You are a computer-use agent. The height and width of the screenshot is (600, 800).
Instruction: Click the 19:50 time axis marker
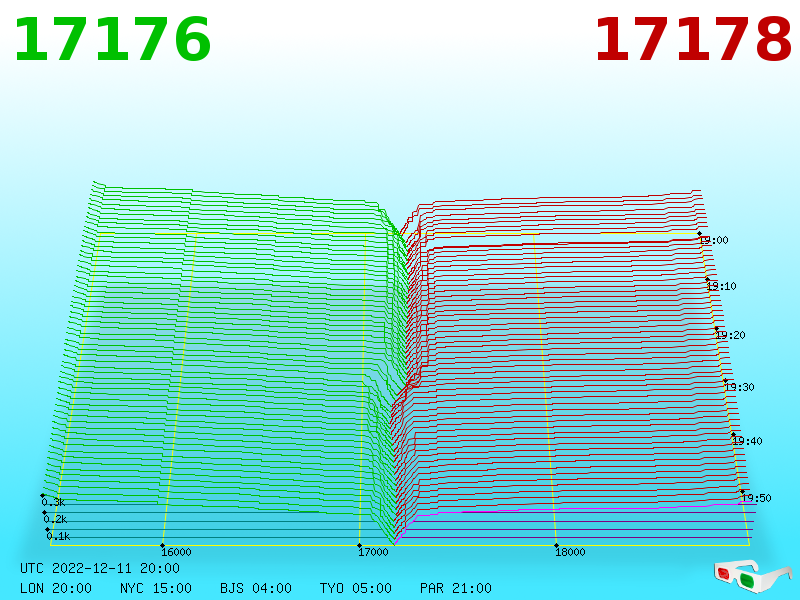tap(756, 498)
